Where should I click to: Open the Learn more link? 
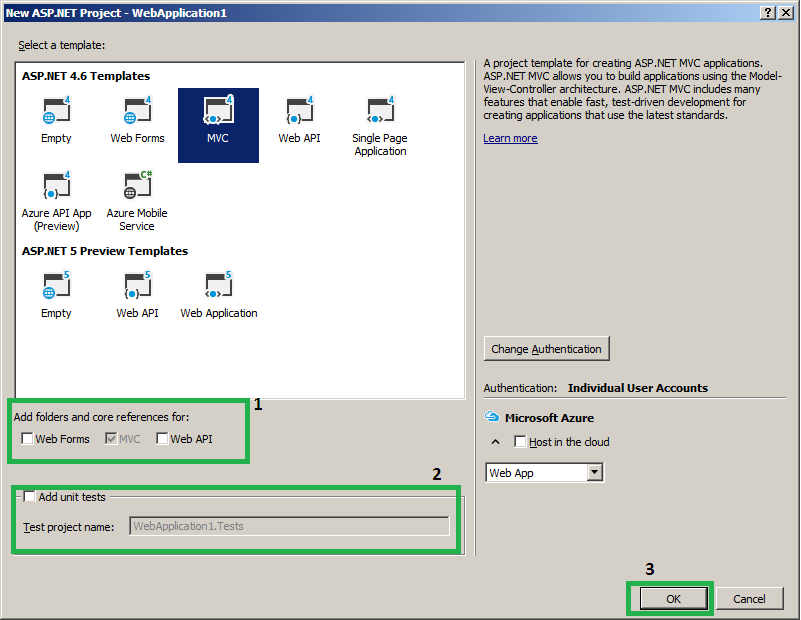pyautogui.click(x=510, y=138)
